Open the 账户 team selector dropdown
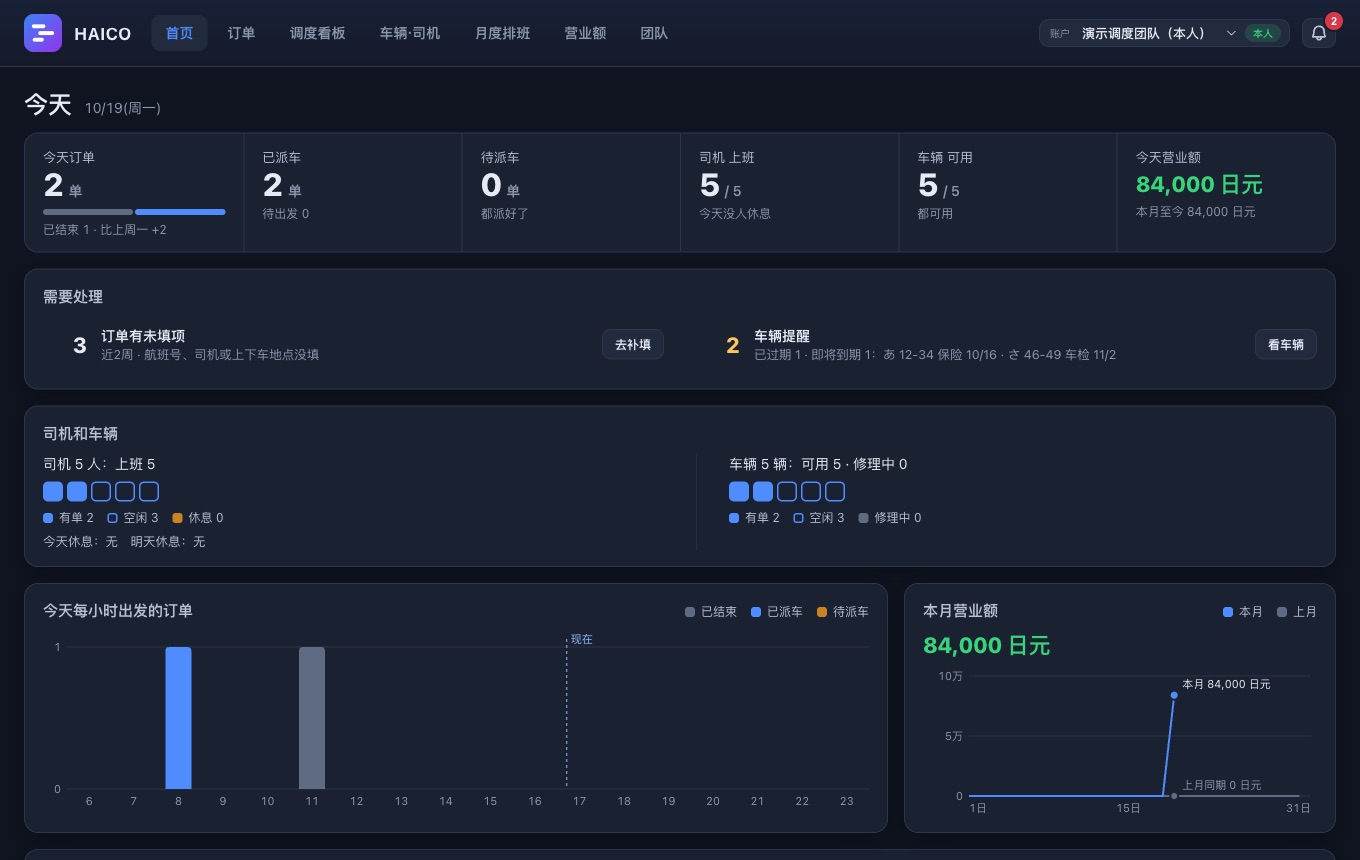The image size is (1360, 860). pos(1164,33)
